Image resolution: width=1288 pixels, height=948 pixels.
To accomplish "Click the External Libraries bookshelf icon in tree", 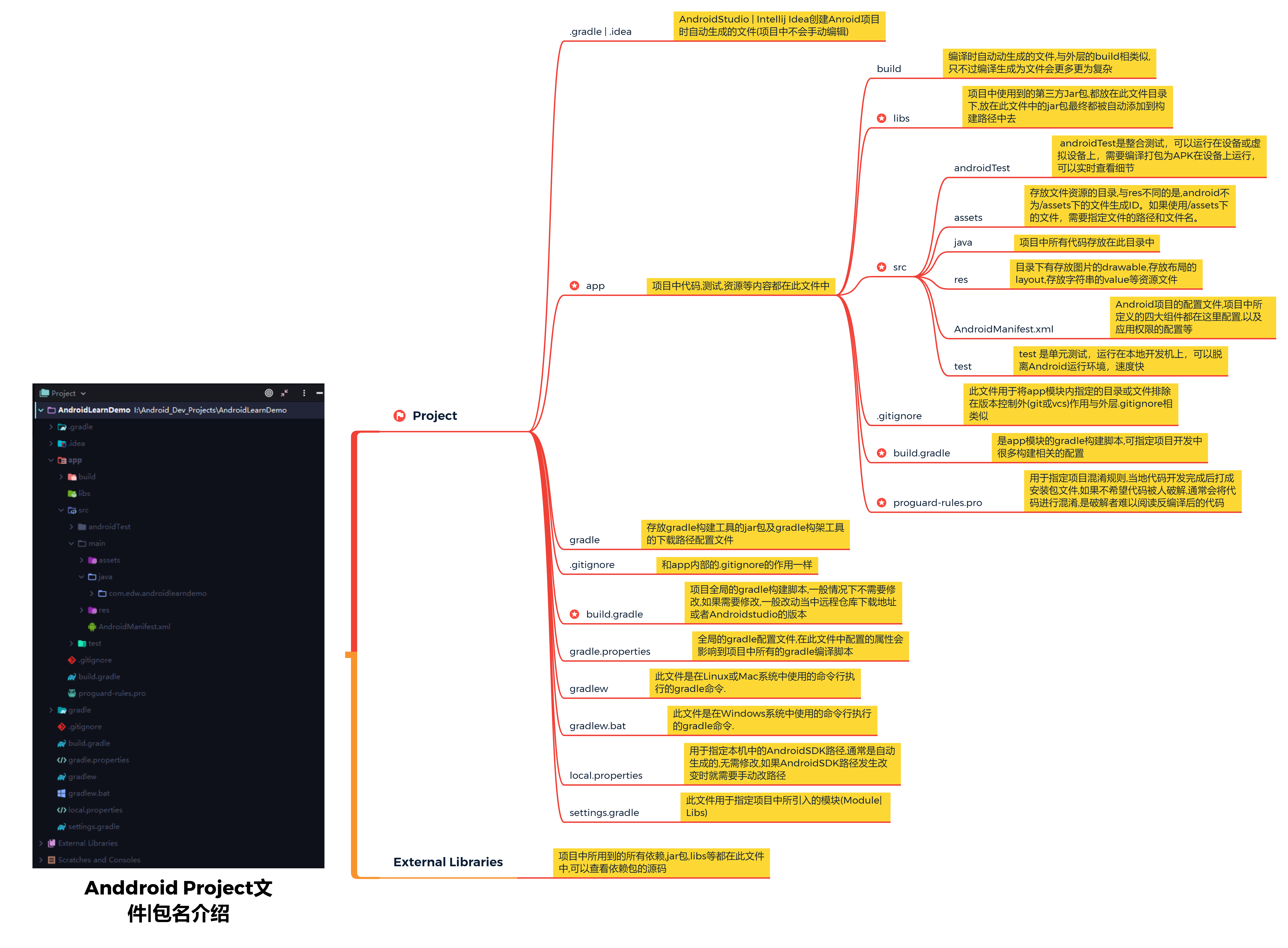I will [x=52, y=843].
